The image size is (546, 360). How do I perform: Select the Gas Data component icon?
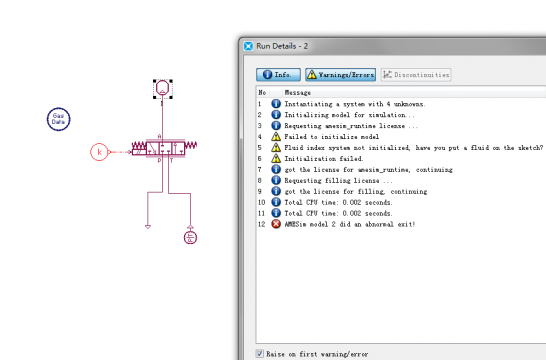point(58,119)
